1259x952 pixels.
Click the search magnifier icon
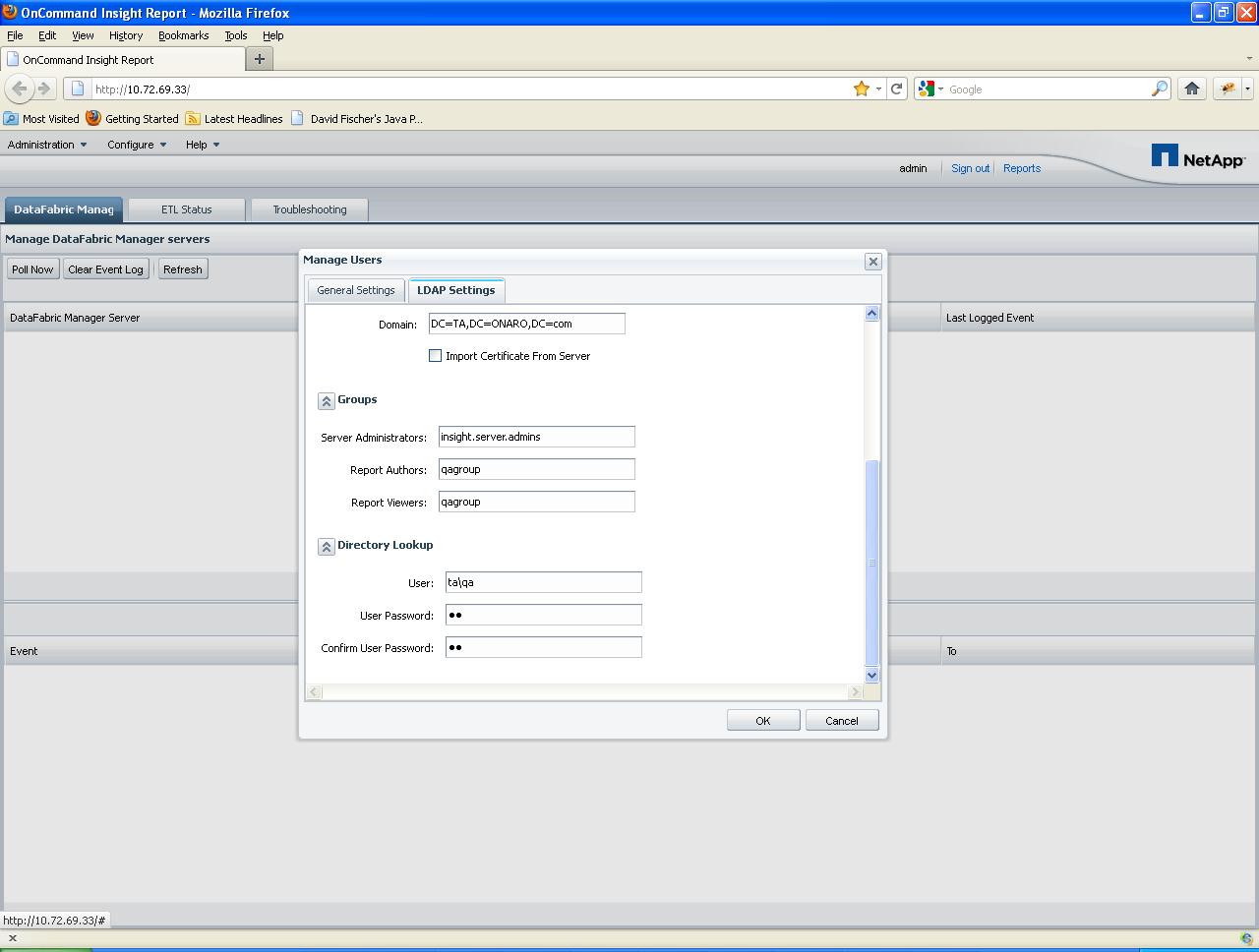coord(1160,89)
